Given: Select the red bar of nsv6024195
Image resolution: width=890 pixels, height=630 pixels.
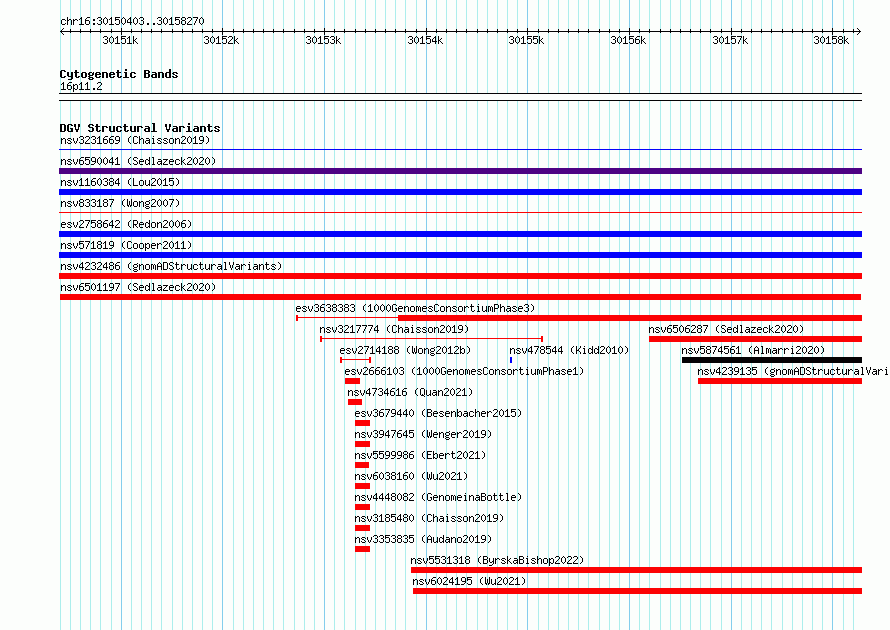Looking at the screenshot, I should 637,591.
